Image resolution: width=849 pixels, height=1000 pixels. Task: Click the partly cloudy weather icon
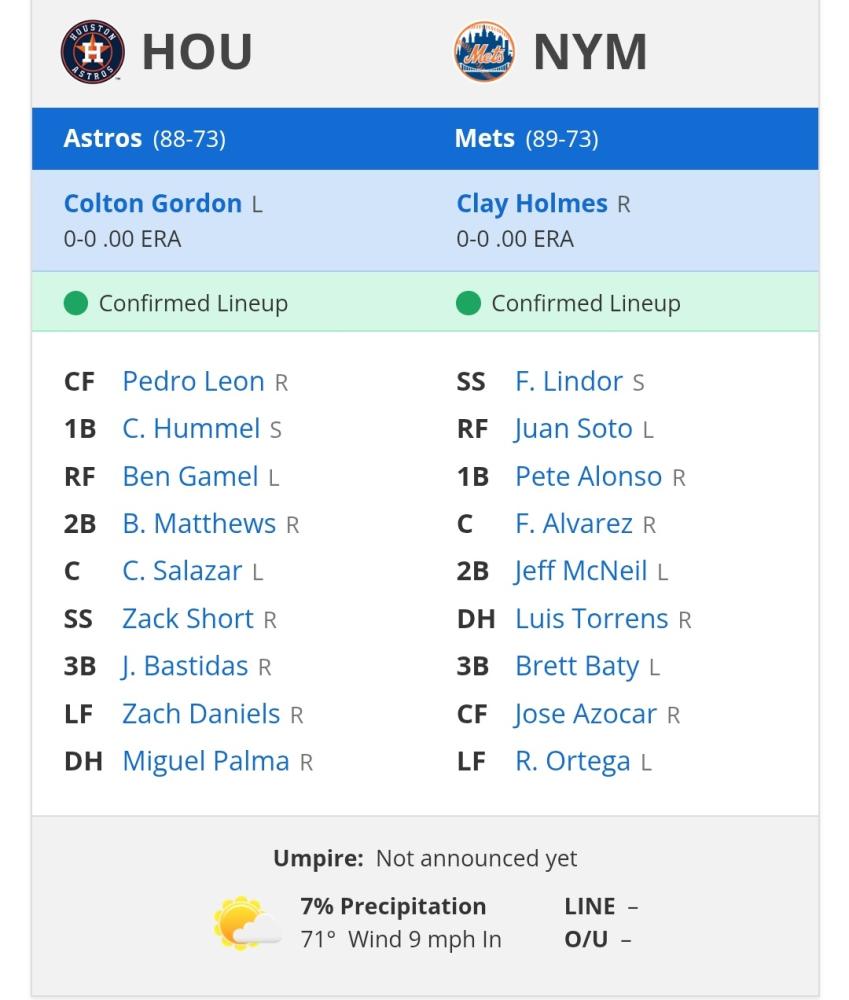click(x=247, y=923)
